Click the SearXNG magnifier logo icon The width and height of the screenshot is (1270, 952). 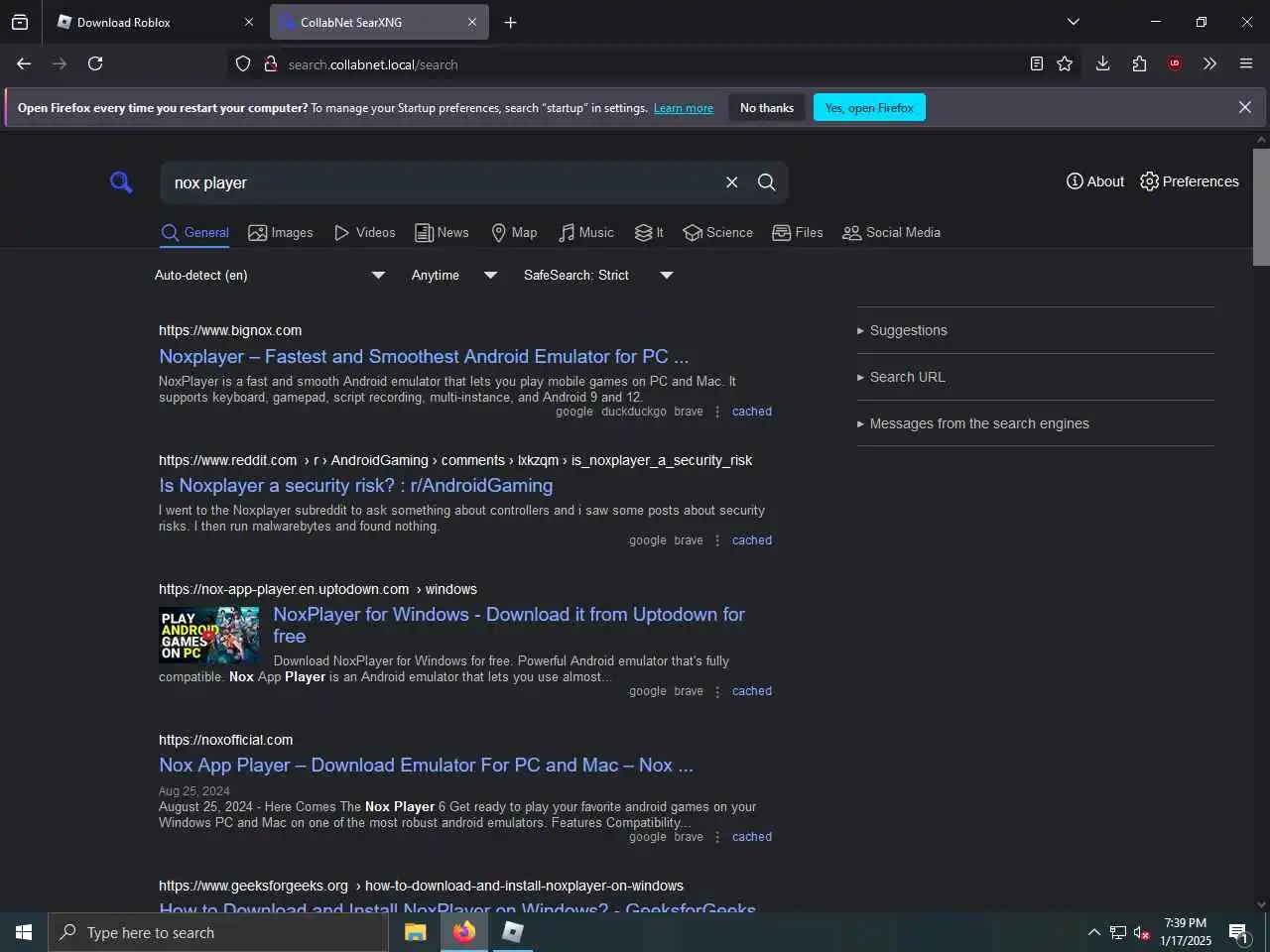coord(121,182)
